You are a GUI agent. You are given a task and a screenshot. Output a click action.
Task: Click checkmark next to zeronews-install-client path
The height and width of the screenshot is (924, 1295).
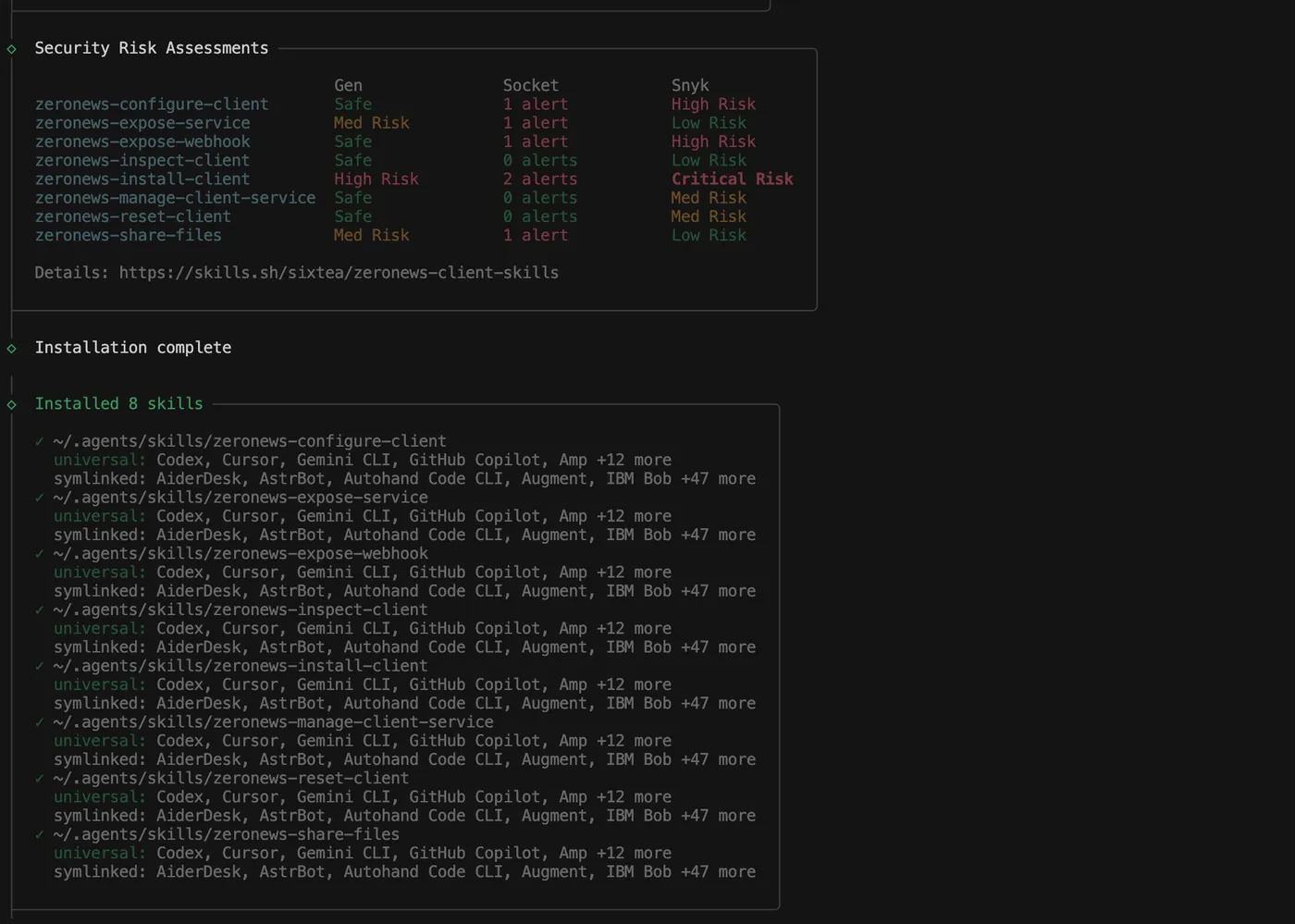[x=40, y=666]
